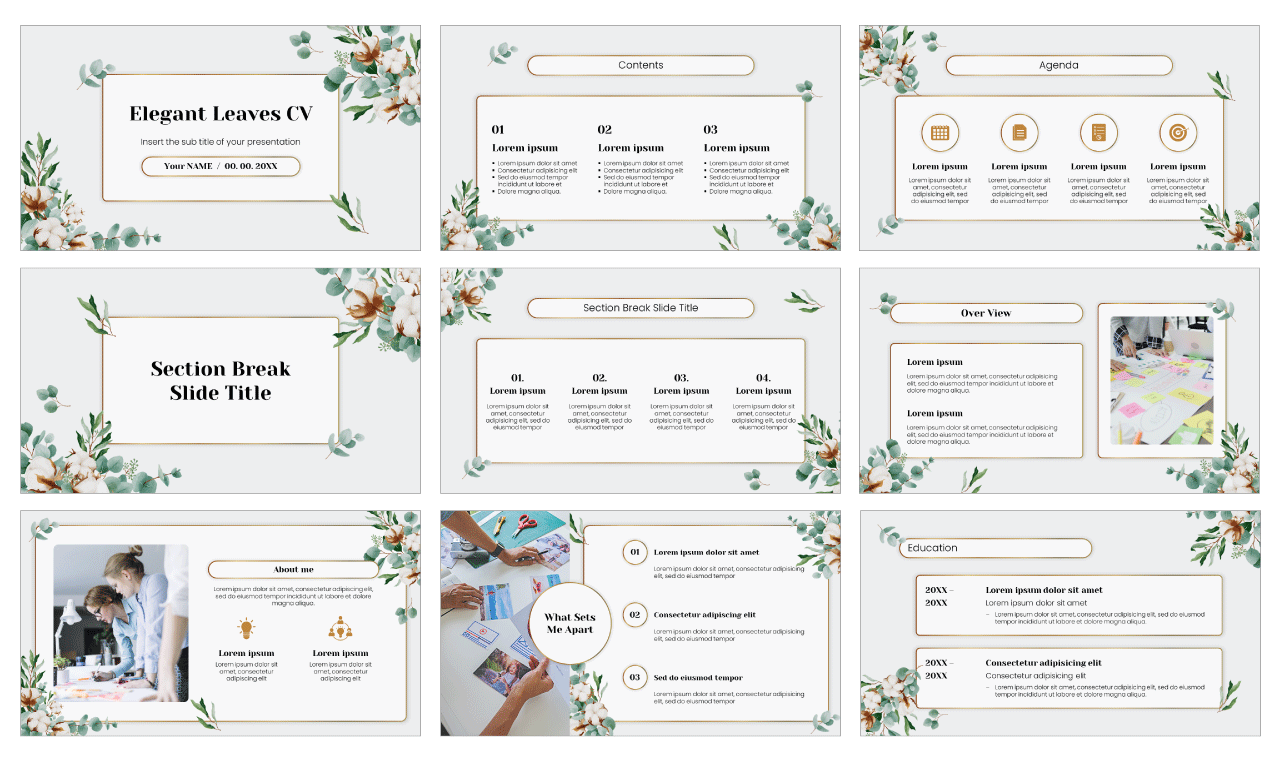Click the first Lorem ipsum heading in Over View slide
The image size is (1280, 760).
click(x=935, y=362)
